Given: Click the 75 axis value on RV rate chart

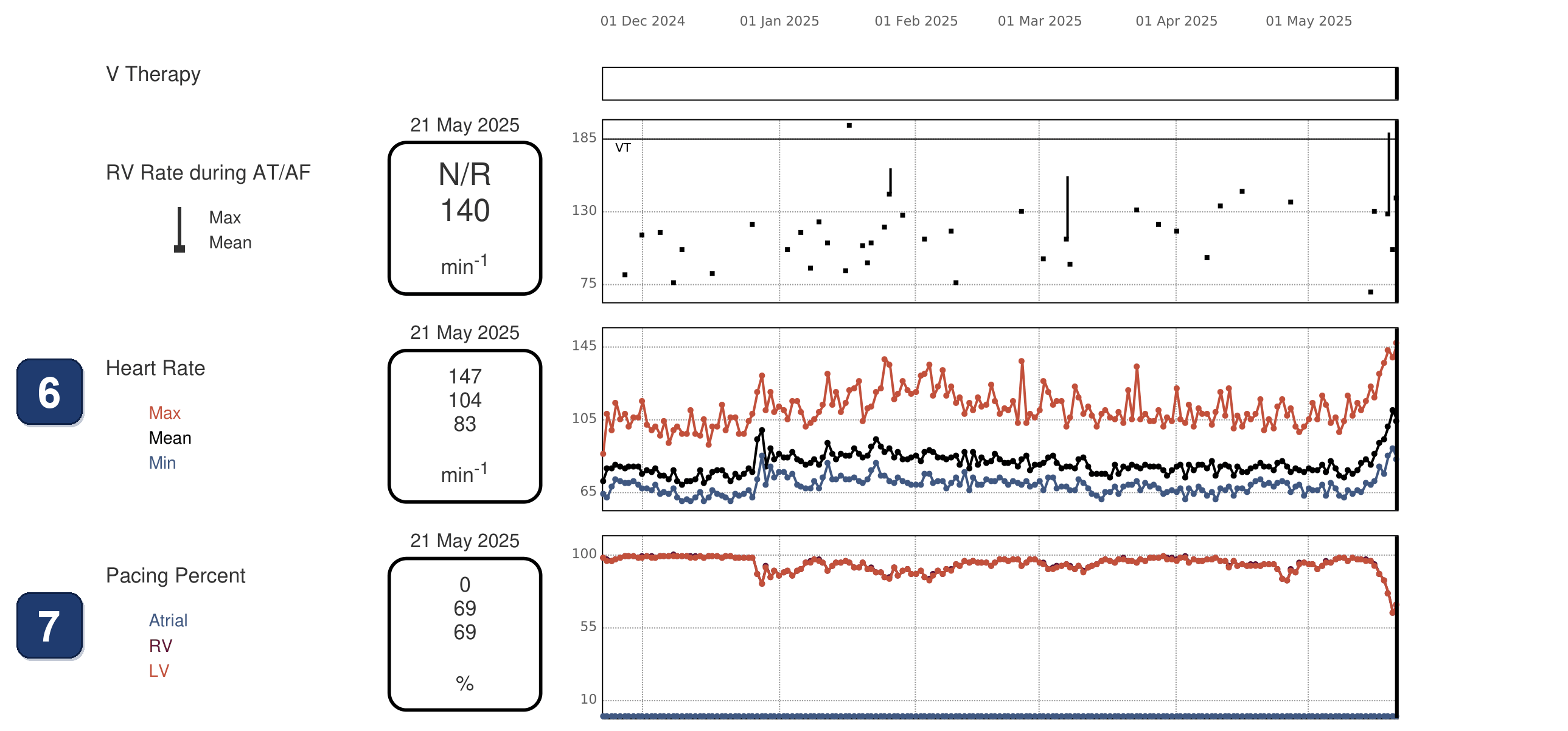Looking at the screenshot, I should pyautogui.click(x=588, y=283).
